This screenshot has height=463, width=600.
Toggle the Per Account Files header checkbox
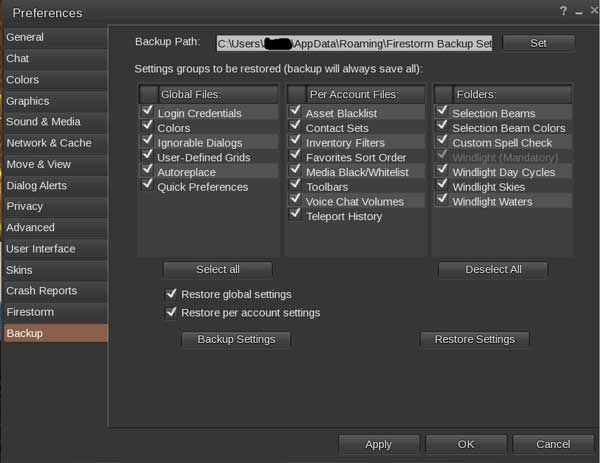pyautogui.click(x=296, y=94)
